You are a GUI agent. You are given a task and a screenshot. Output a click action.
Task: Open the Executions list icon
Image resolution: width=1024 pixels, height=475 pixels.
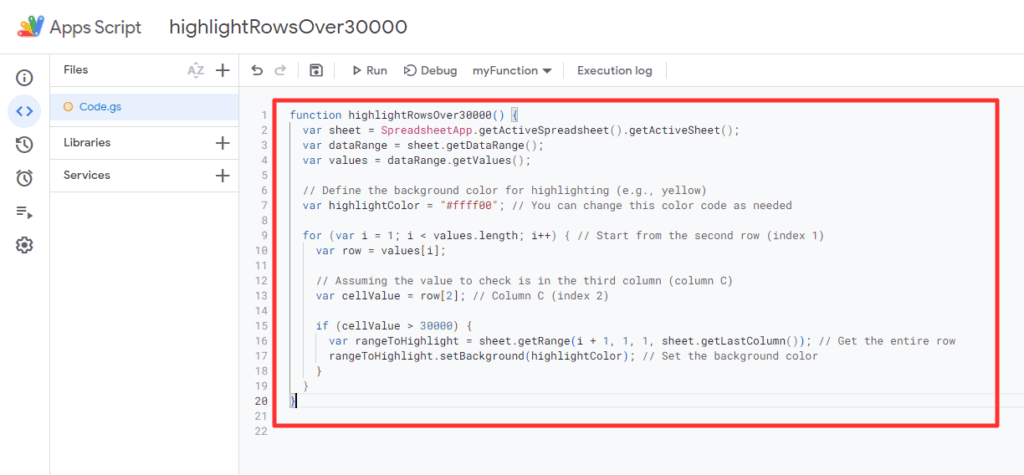pos(24,212)
